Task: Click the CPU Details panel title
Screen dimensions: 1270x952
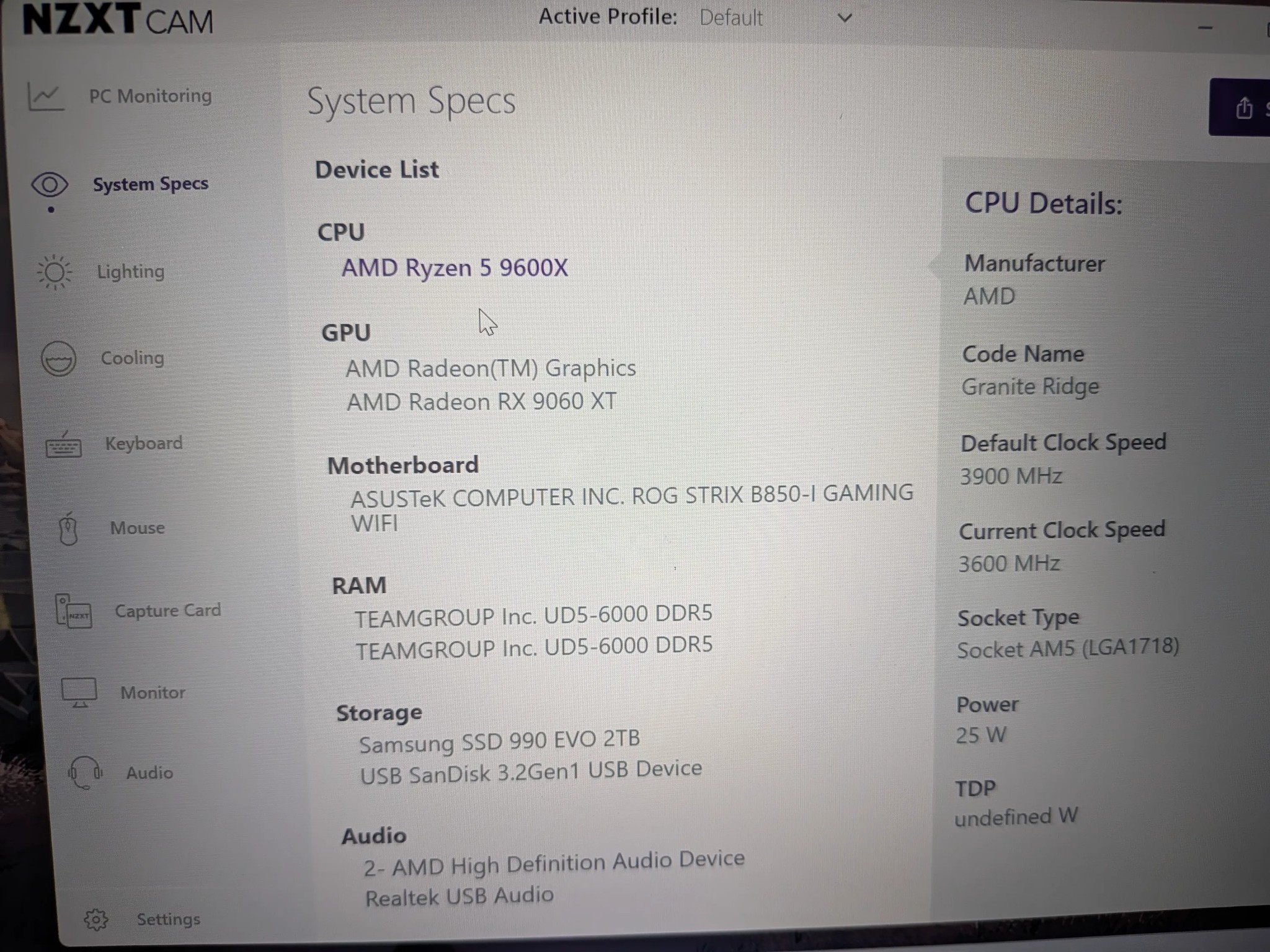Action: [1044, 203]
